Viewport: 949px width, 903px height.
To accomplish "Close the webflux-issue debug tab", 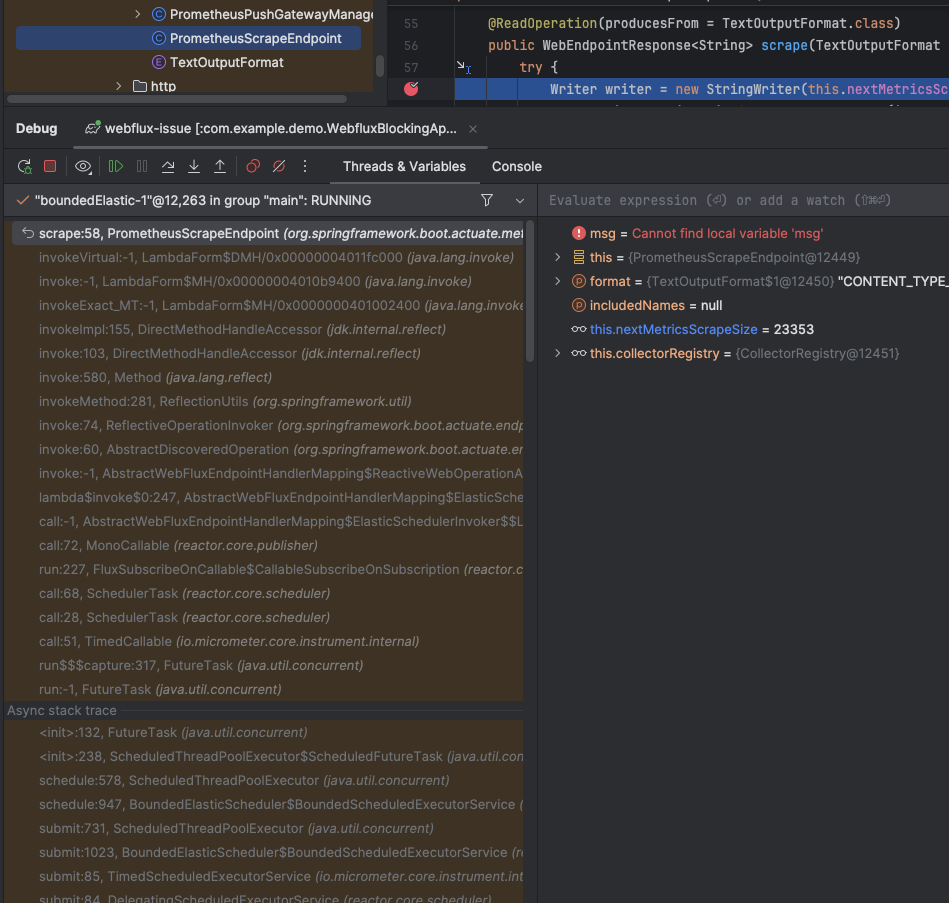I will pyautogui.click(x=473, y=129).
